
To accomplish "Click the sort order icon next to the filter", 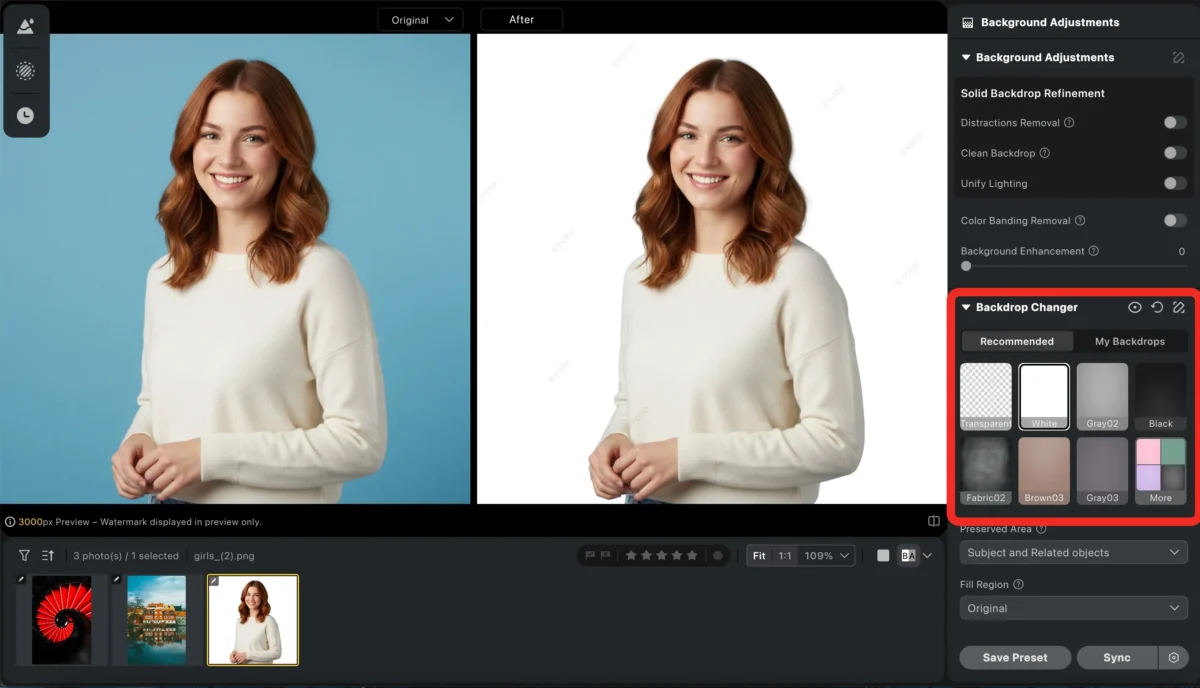I will (48, 555).
